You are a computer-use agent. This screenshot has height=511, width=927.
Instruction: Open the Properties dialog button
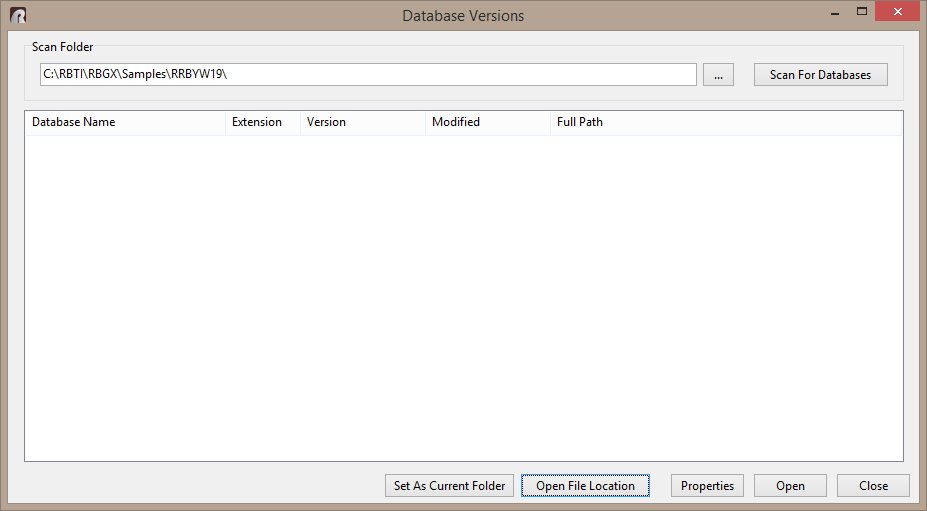click(x=707, y=486)
